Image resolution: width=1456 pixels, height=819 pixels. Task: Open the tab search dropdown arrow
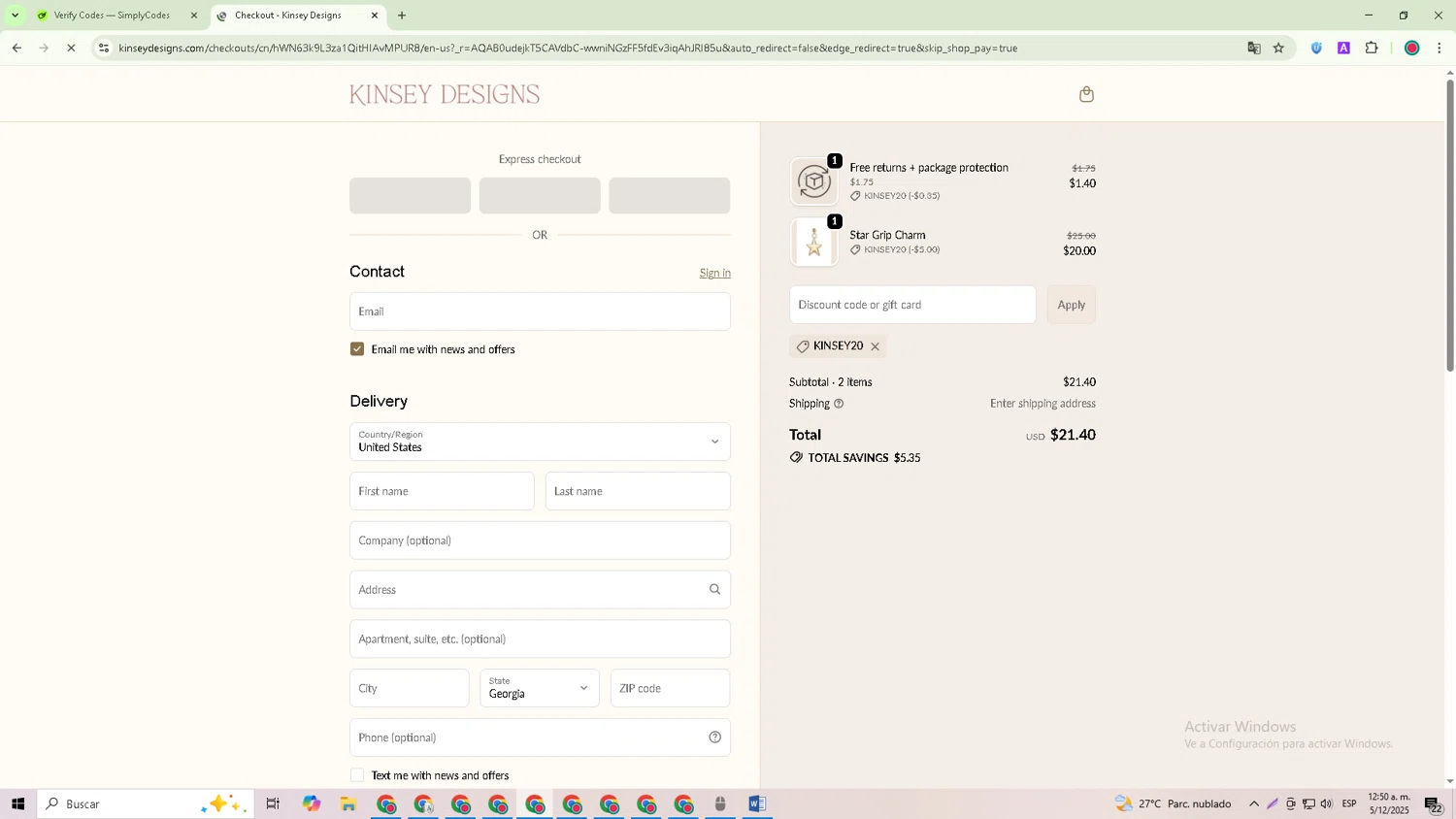(15, 16)
